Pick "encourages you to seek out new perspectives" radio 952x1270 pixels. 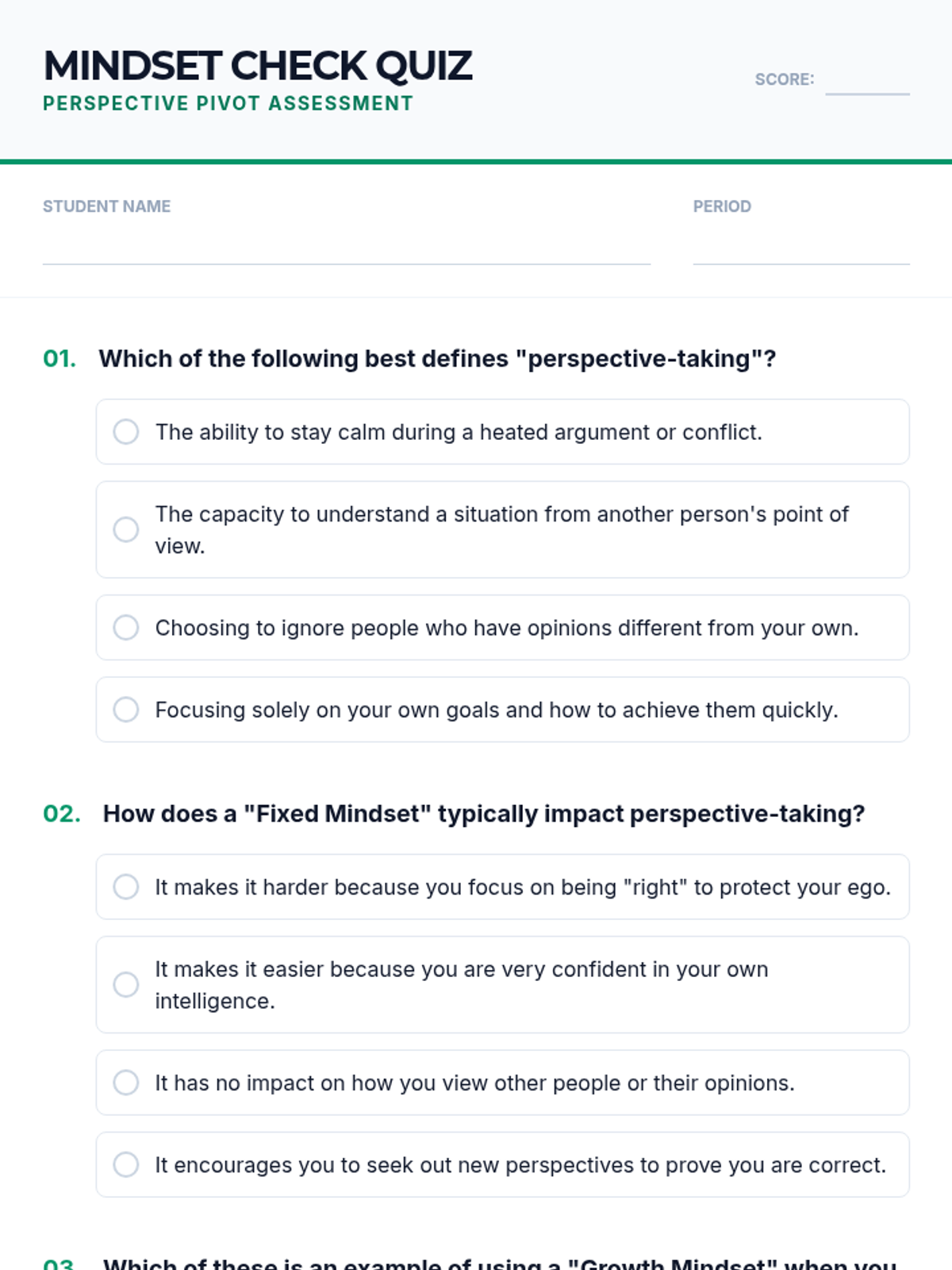[x=126, y=1164]
